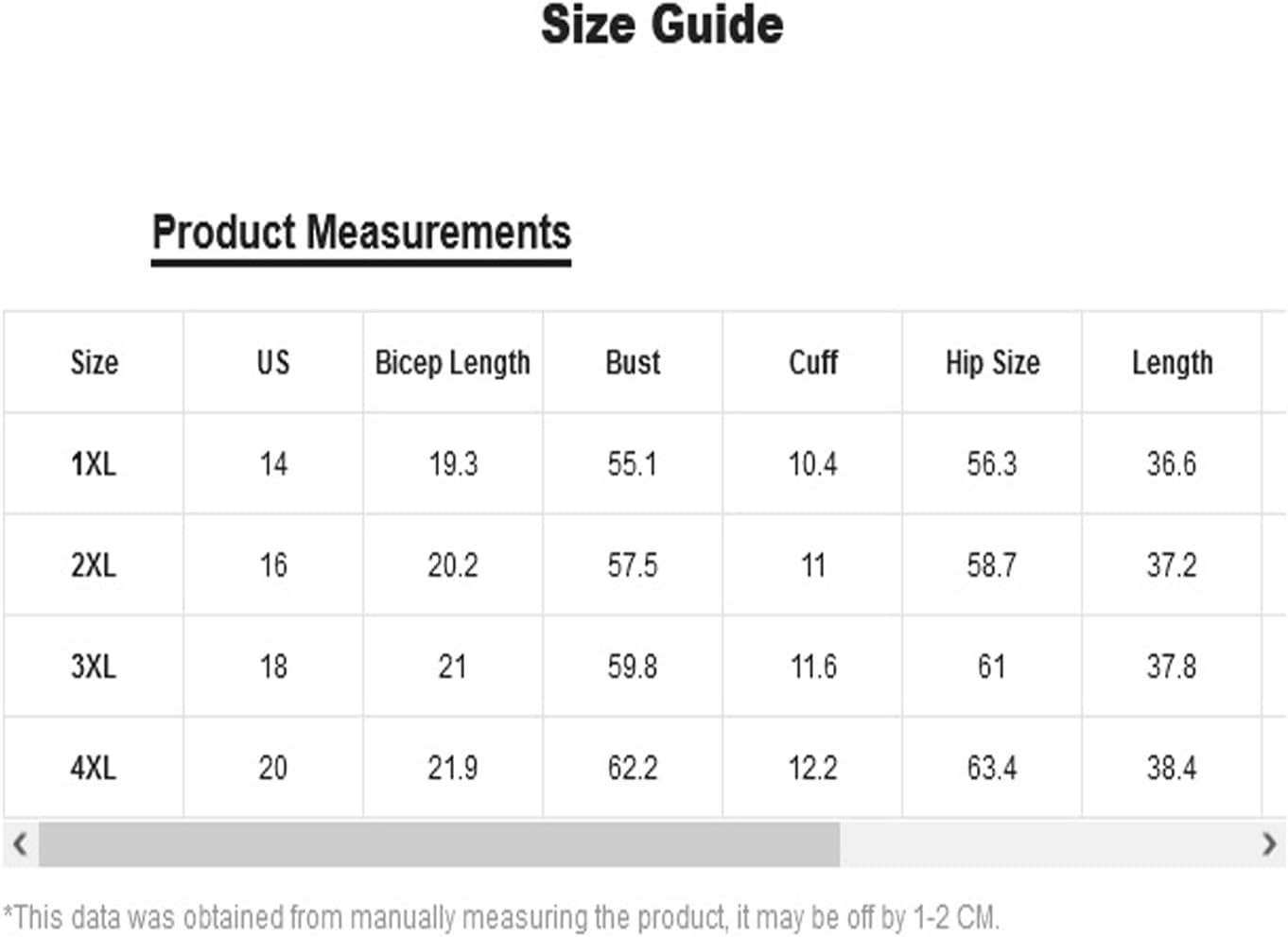Click the 3XL size row label
The image size is (1288, 937).
tap(94, 667)
